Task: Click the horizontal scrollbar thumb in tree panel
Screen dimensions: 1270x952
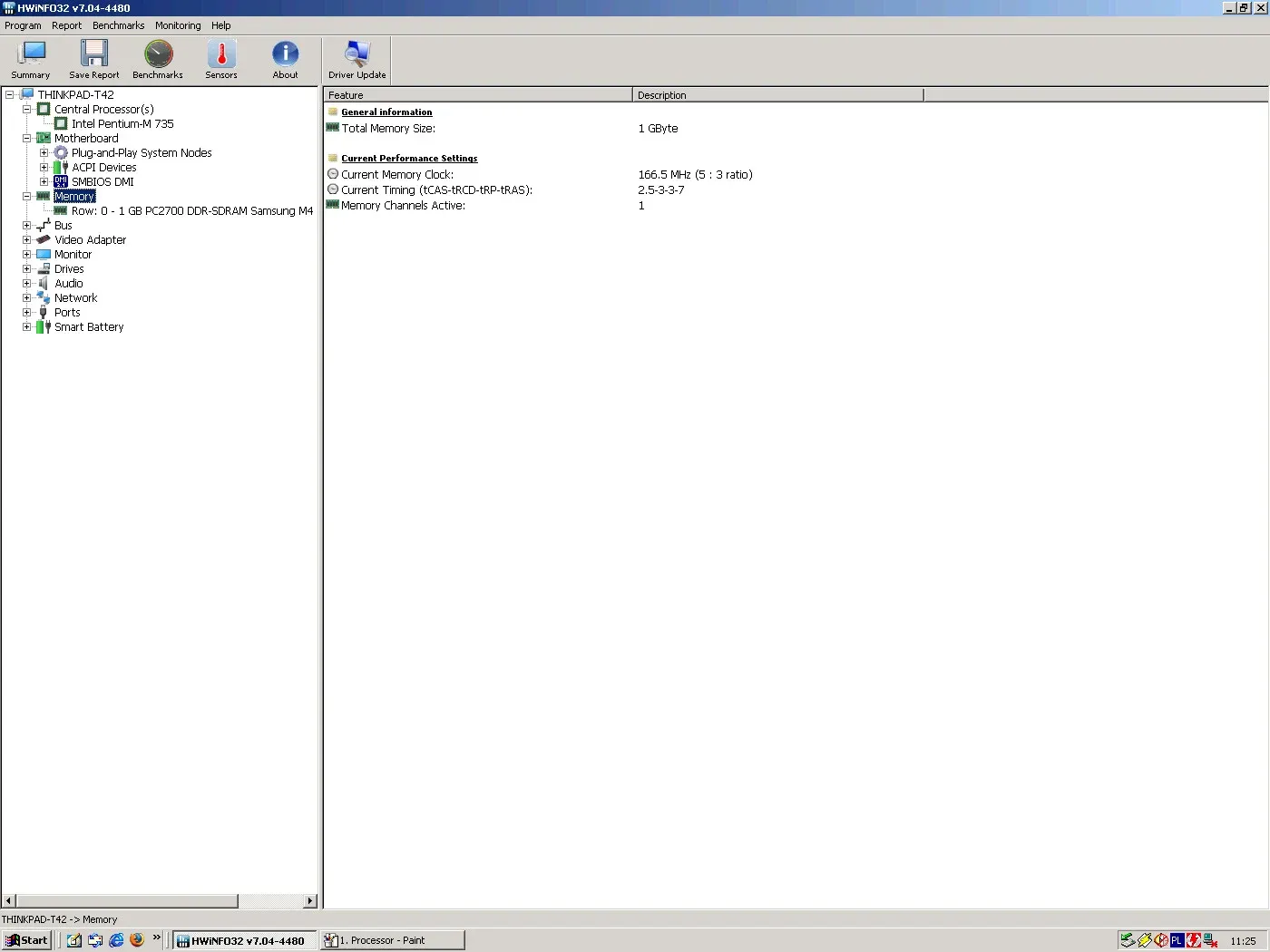Action: tap(127, 901)
